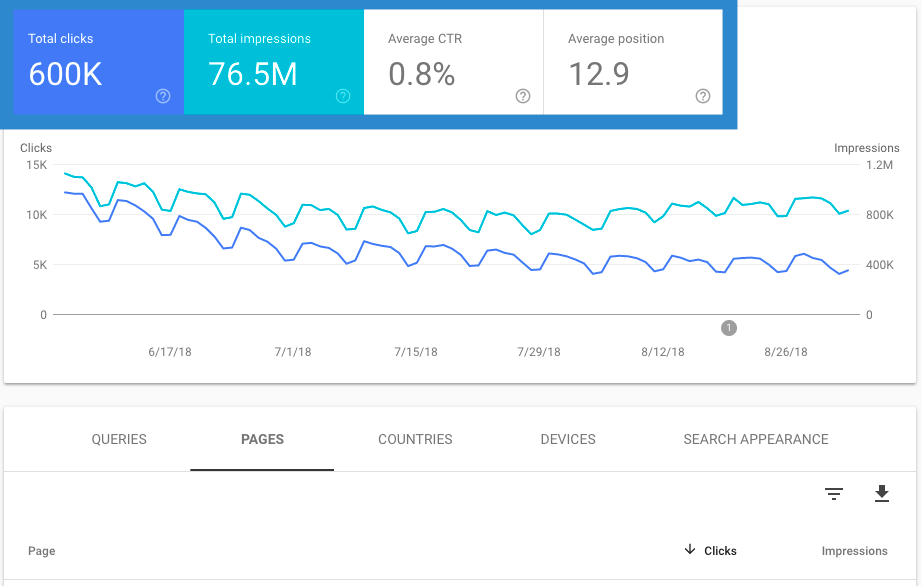Sort results by the Page column
922x586 pixels.
[41, 550]
